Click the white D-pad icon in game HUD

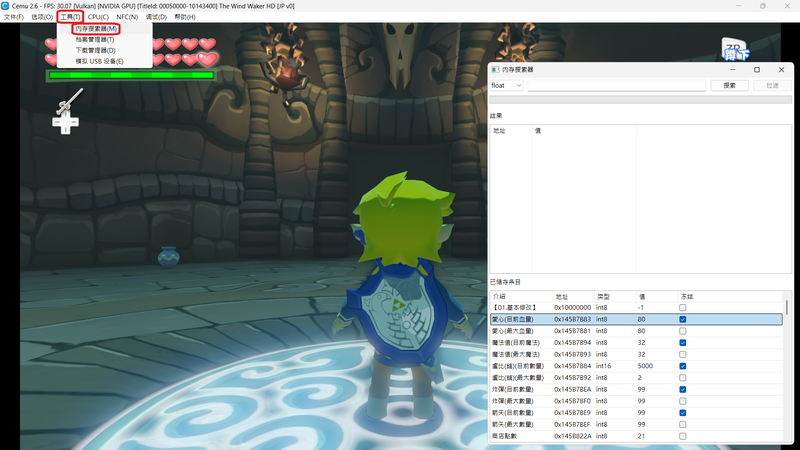point(65,122)
